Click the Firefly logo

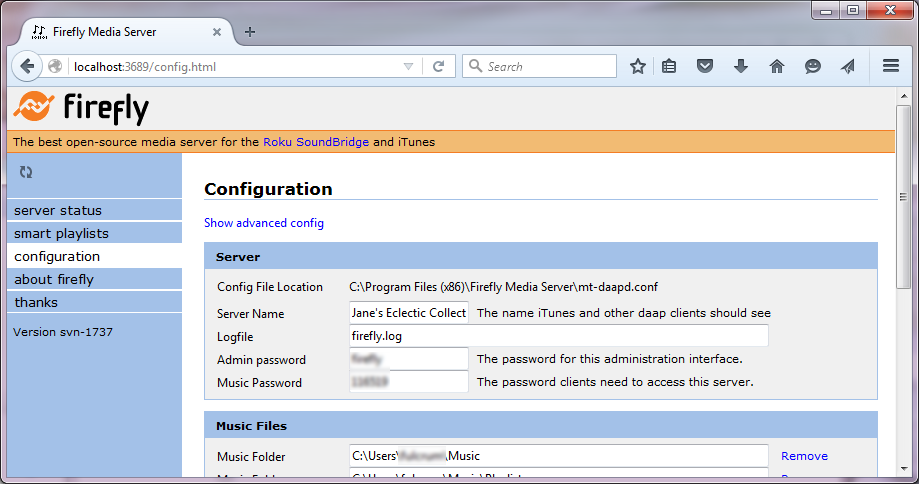(80, 107)
